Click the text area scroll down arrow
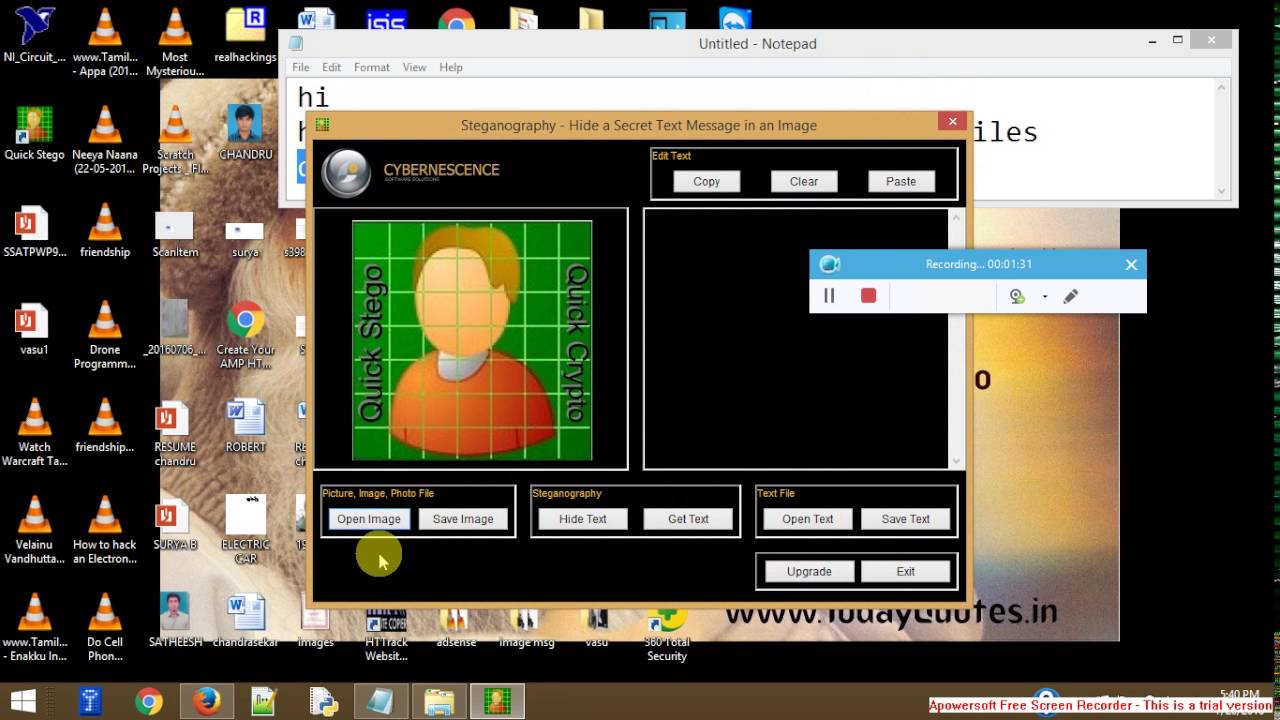This screenshot has width=1280, height=720. [955, 461]
